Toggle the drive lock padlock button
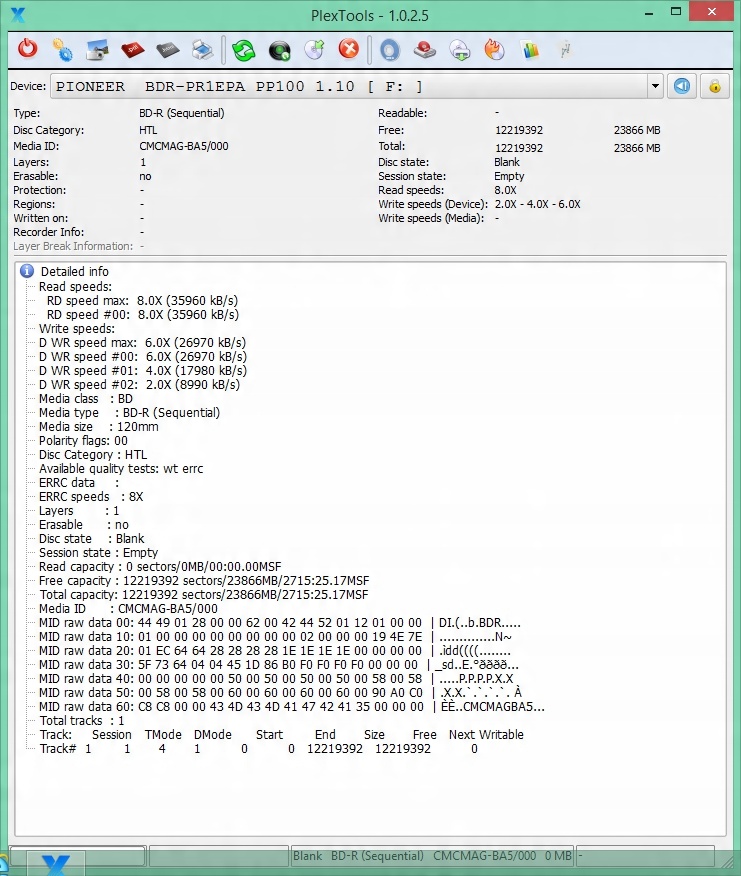 (x=715, y=86)
